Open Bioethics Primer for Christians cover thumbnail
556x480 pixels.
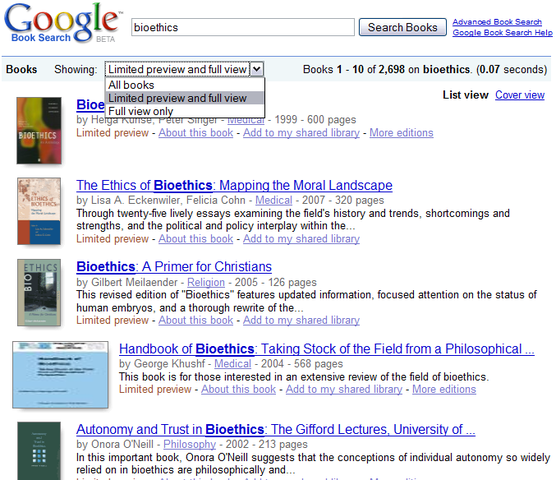(39, 292)
